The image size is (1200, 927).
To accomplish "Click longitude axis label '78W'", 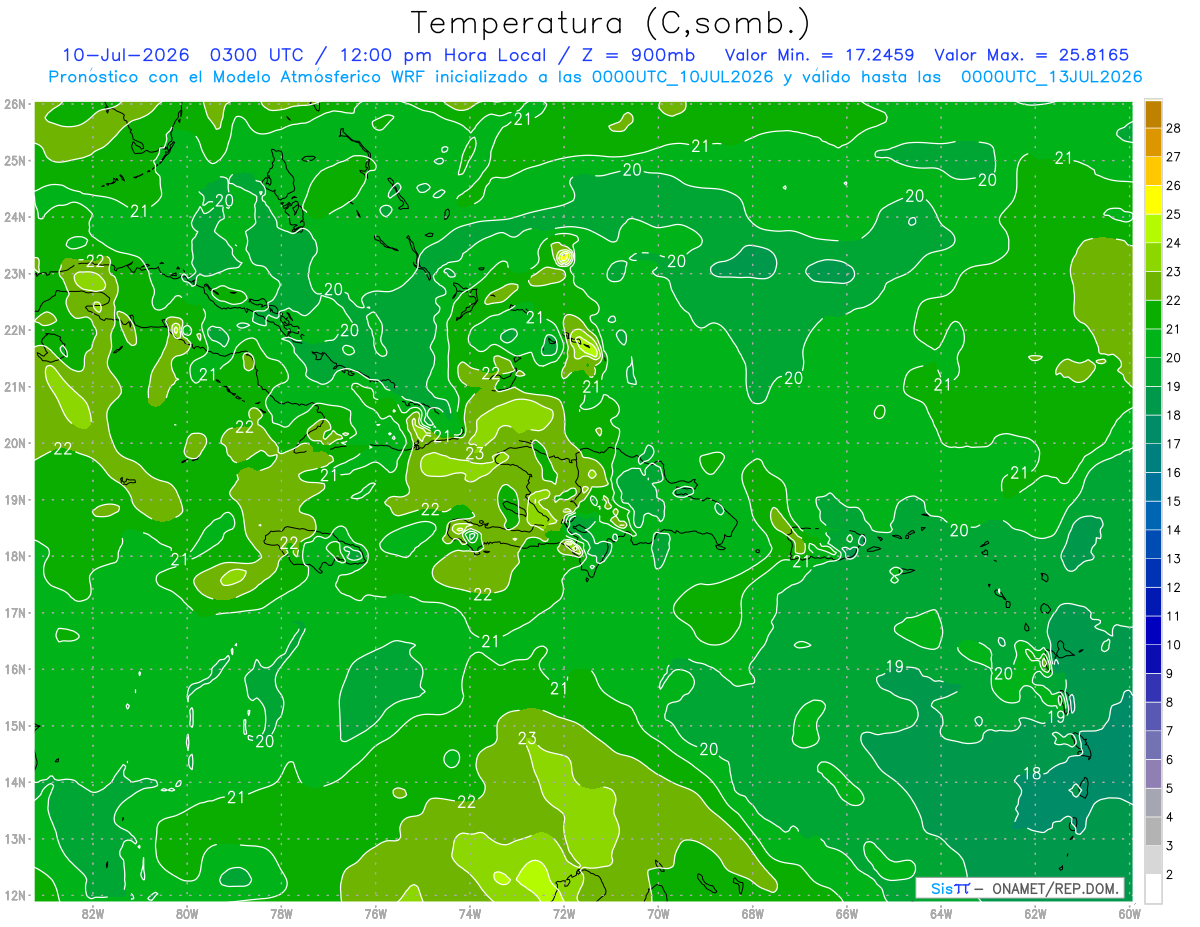I will click(281, 912).
